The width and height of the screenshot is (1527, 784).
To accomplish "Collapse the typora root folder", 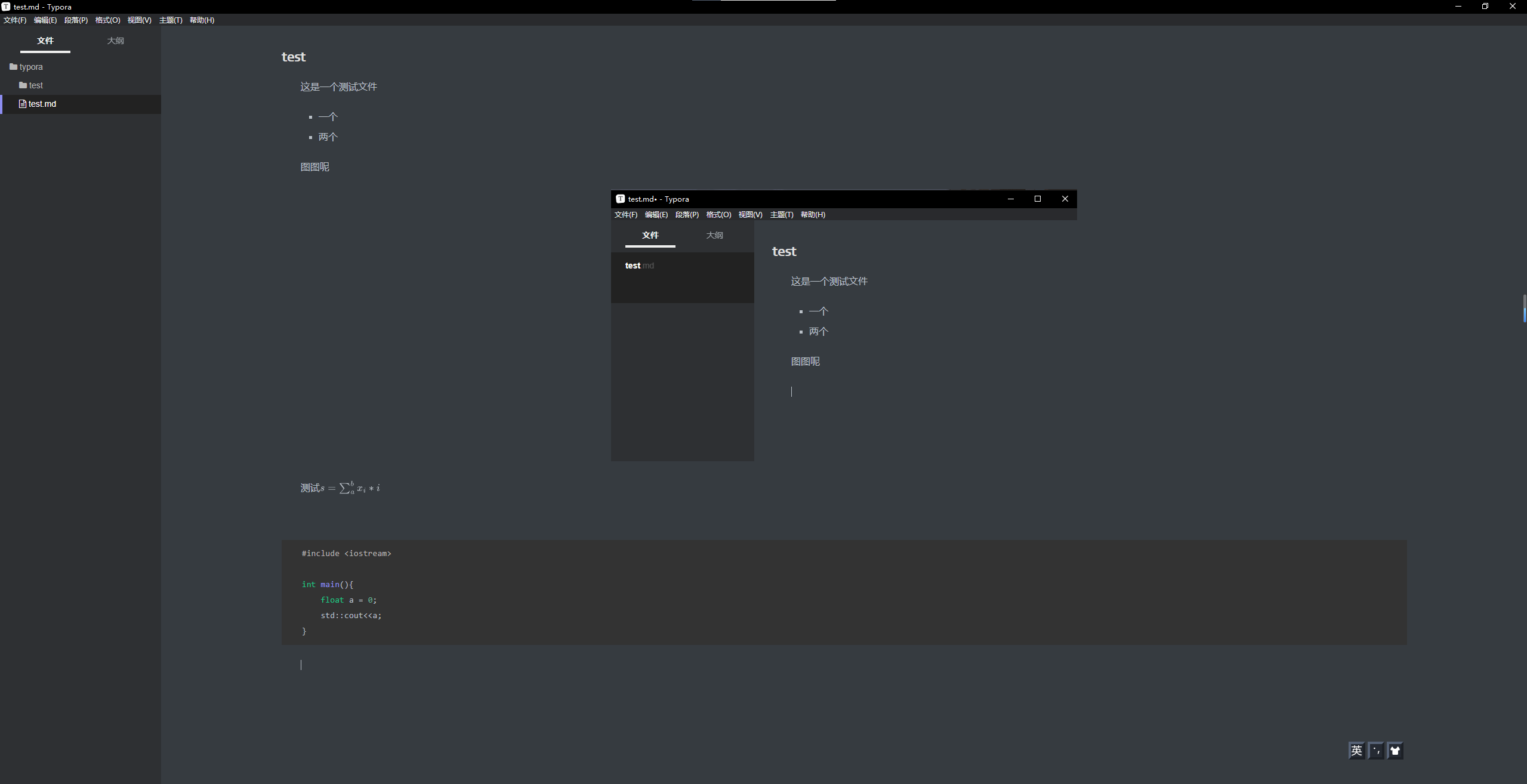I will 31,67.
